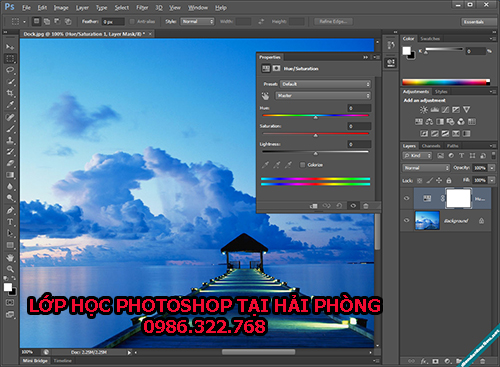Open the Image menu
The image size is (500, 367).
61,8
